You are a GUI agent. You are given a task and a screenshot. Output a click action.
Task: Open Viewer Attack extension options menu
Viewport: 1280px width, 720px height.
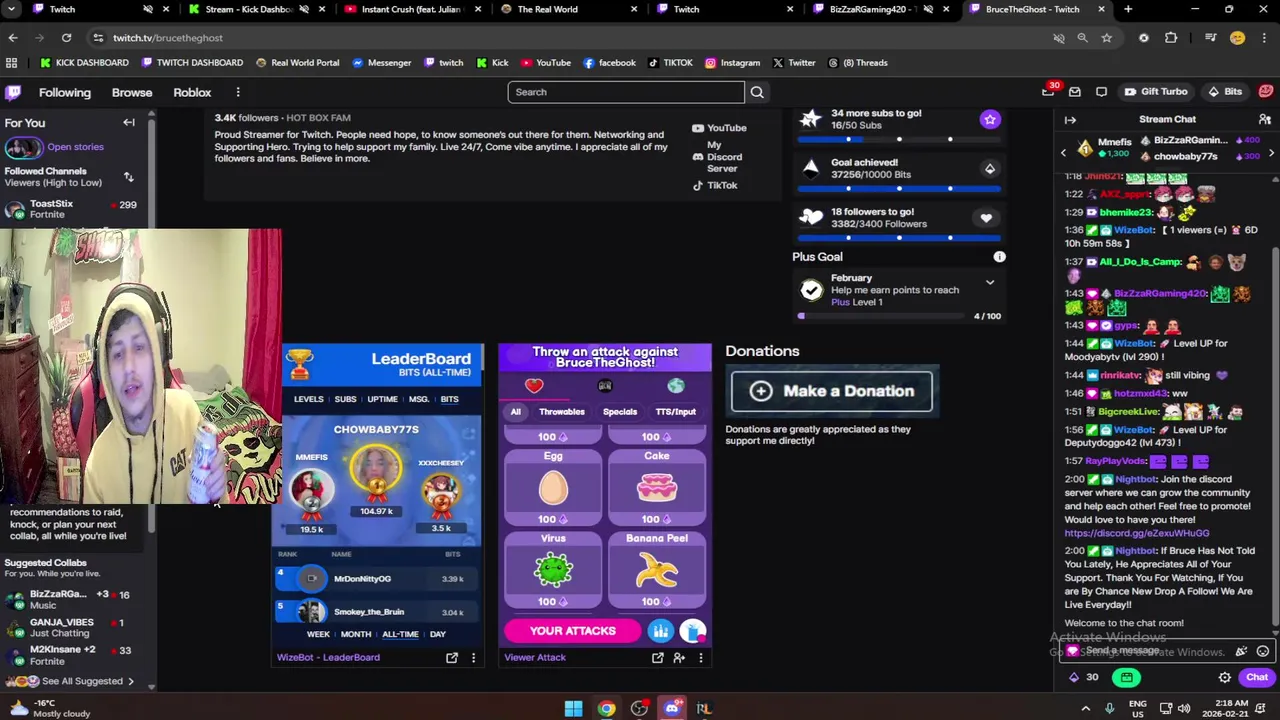coord(701,658)
